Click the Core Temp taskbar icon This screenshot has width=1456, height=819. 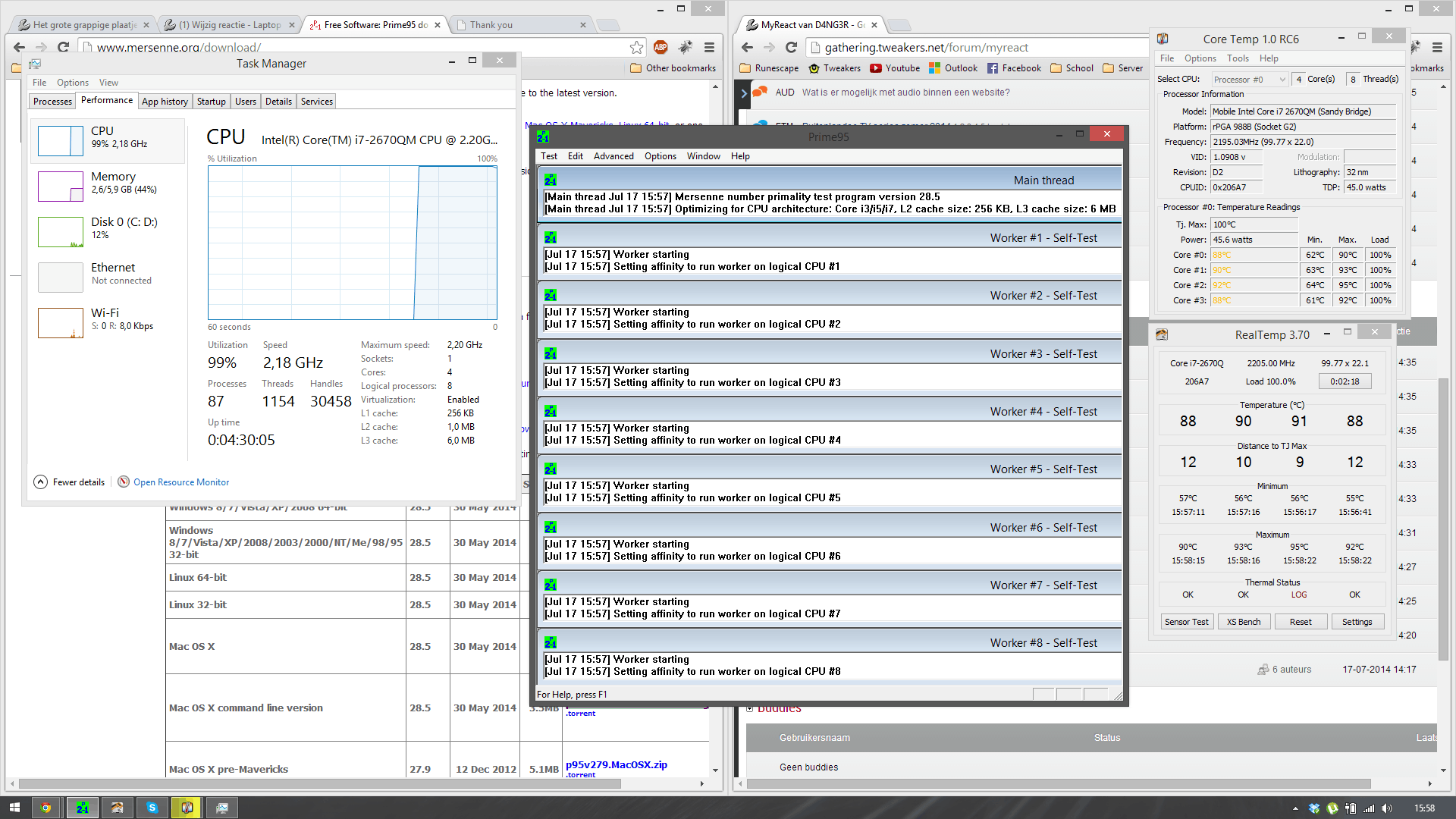click(x=187, y=808)
